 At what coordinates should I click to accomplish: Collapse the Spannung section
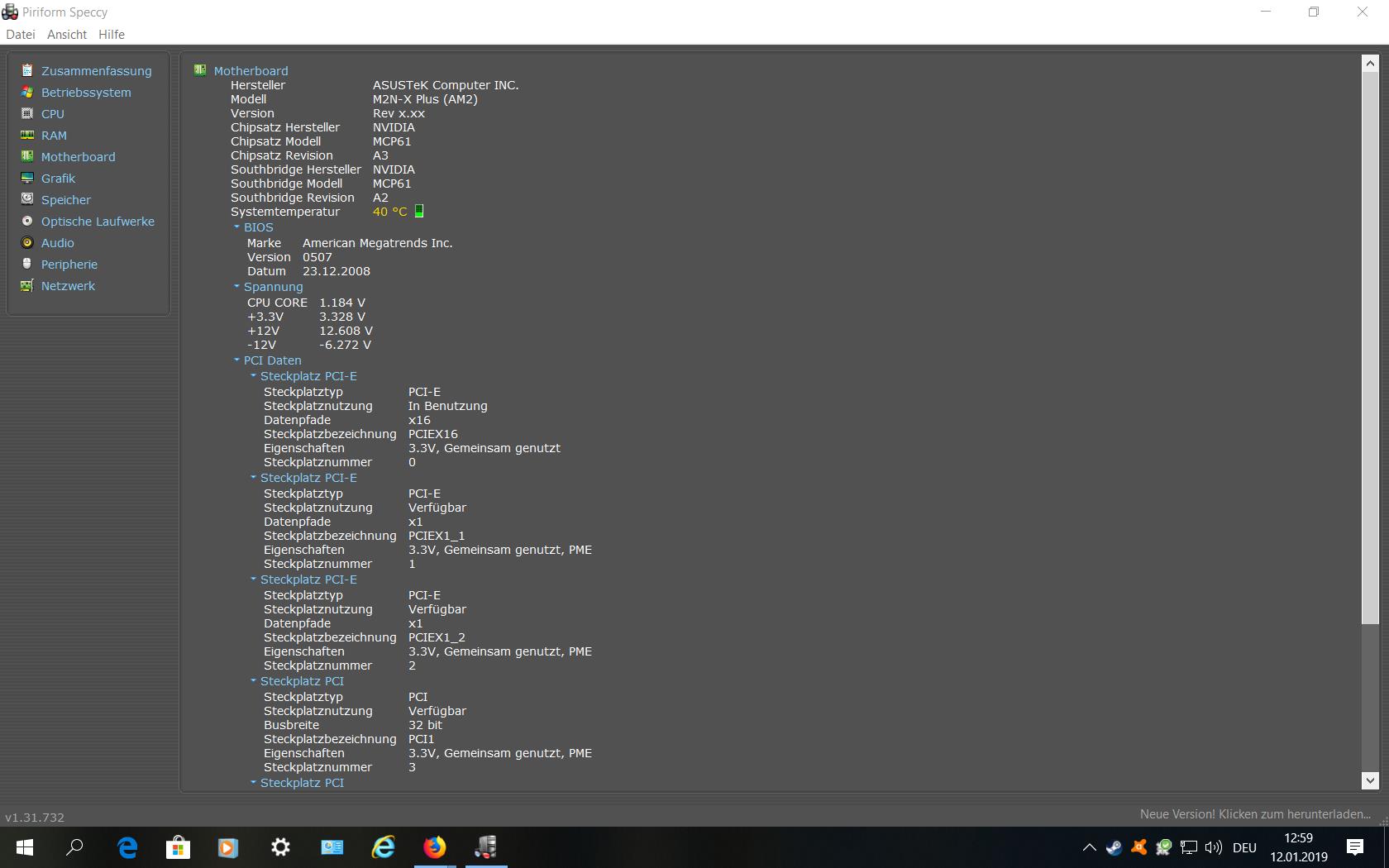236,286
